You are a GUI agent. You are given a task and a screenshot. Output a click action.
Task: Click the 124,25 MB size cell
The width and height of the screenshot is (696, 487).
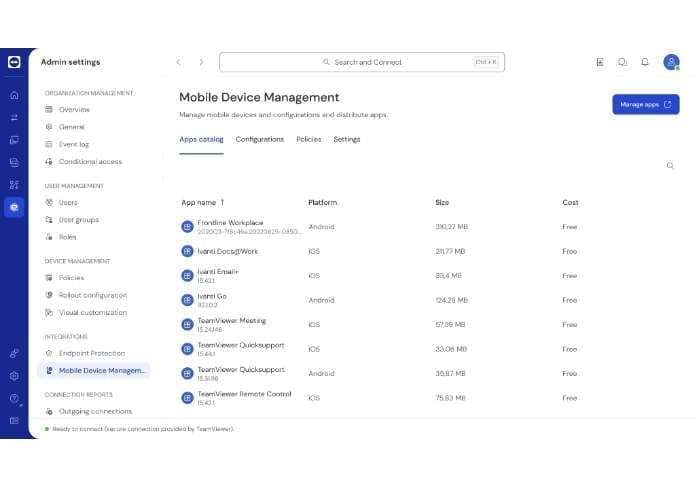coord(451,300)
